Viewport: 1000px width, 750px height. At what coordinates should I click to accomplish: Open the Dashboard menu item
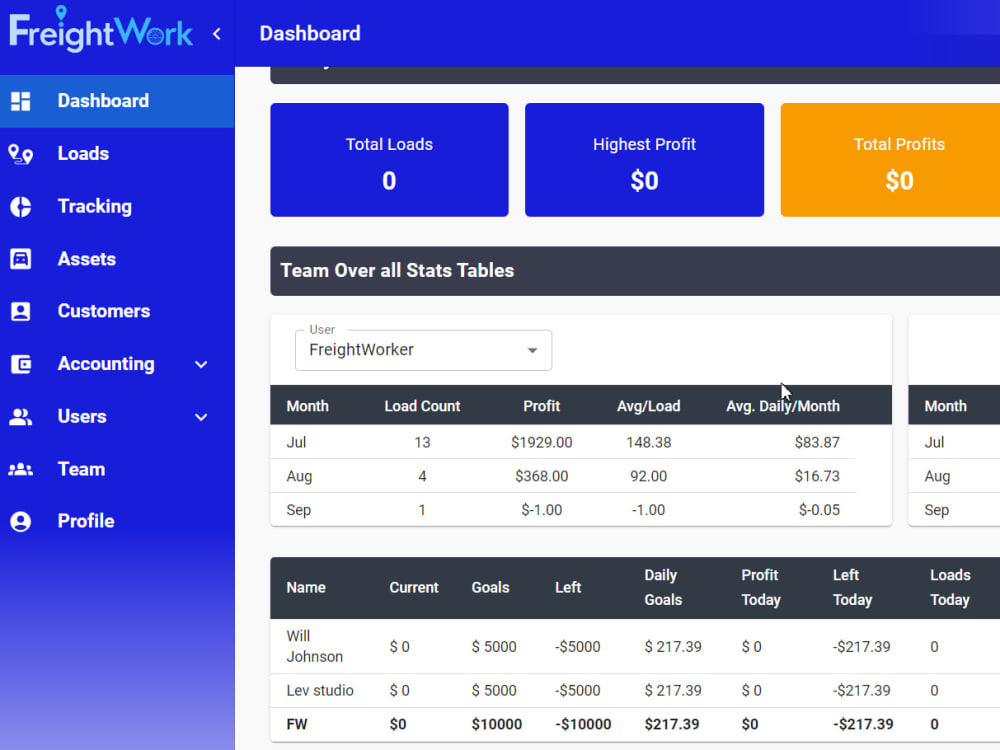[x=117, y=101]
